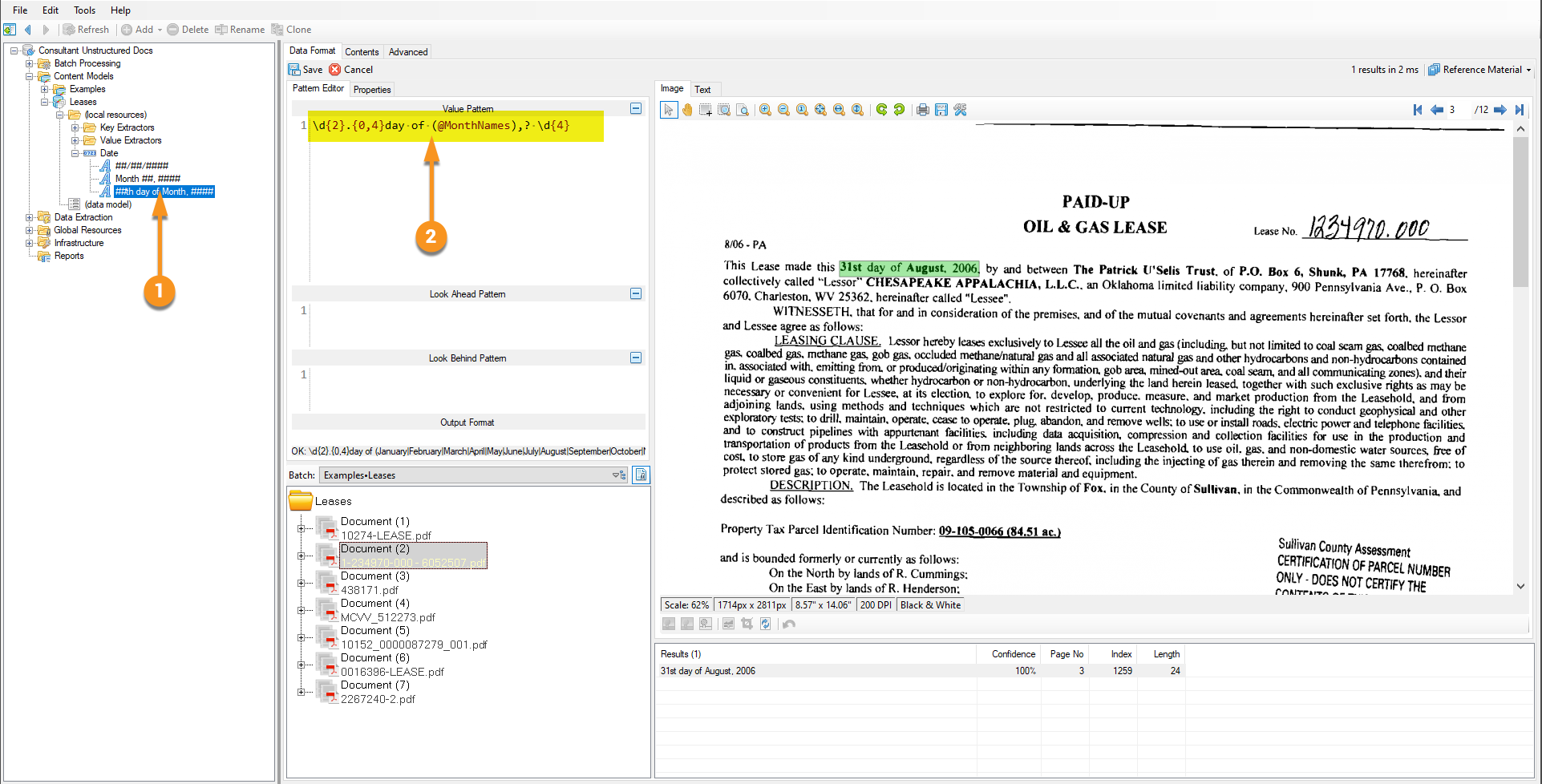
Task: Click the Save button
Action: (x=306, y=70)
